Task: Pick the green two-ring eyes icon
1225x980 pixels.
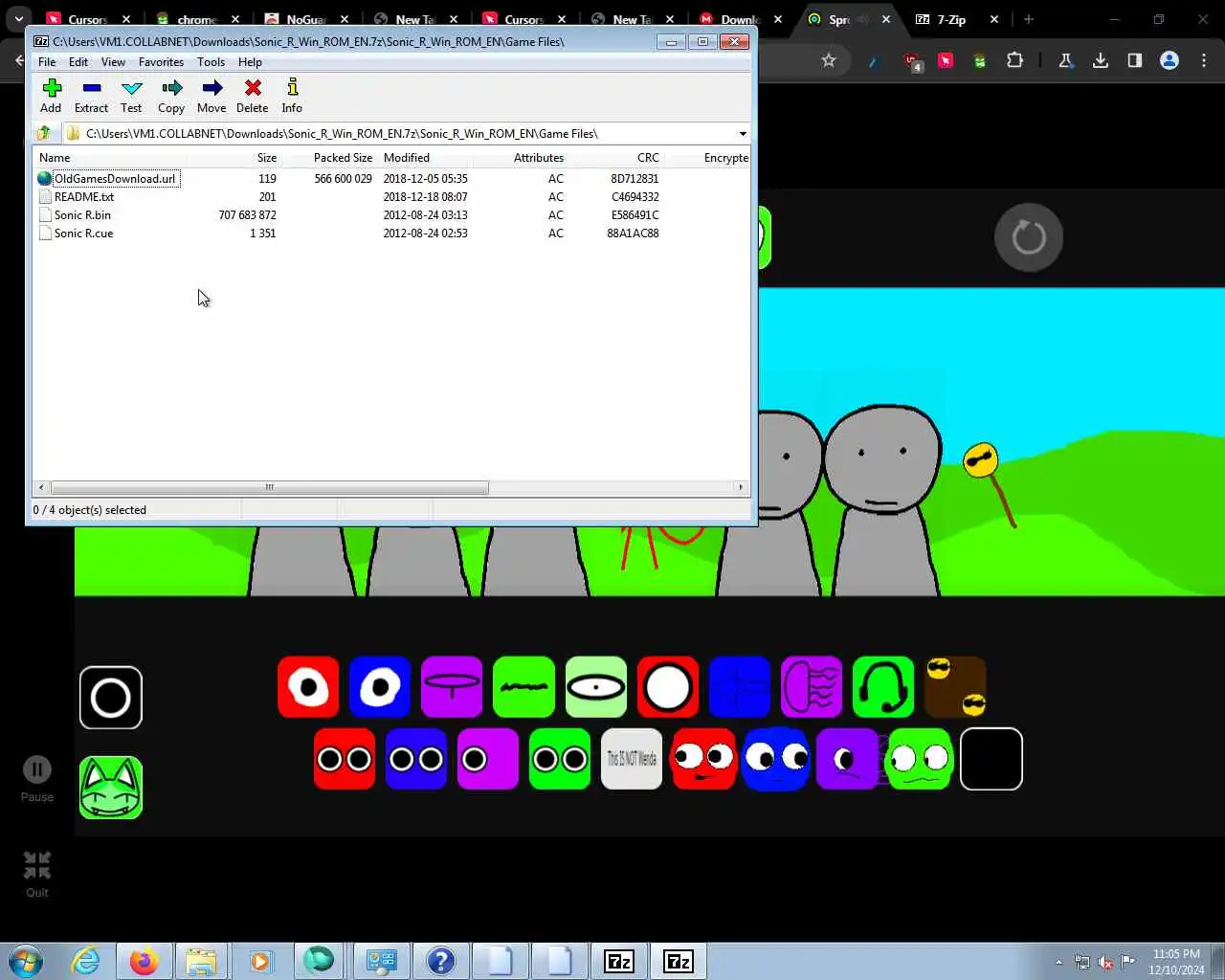Action: click(x=560, y=759)
